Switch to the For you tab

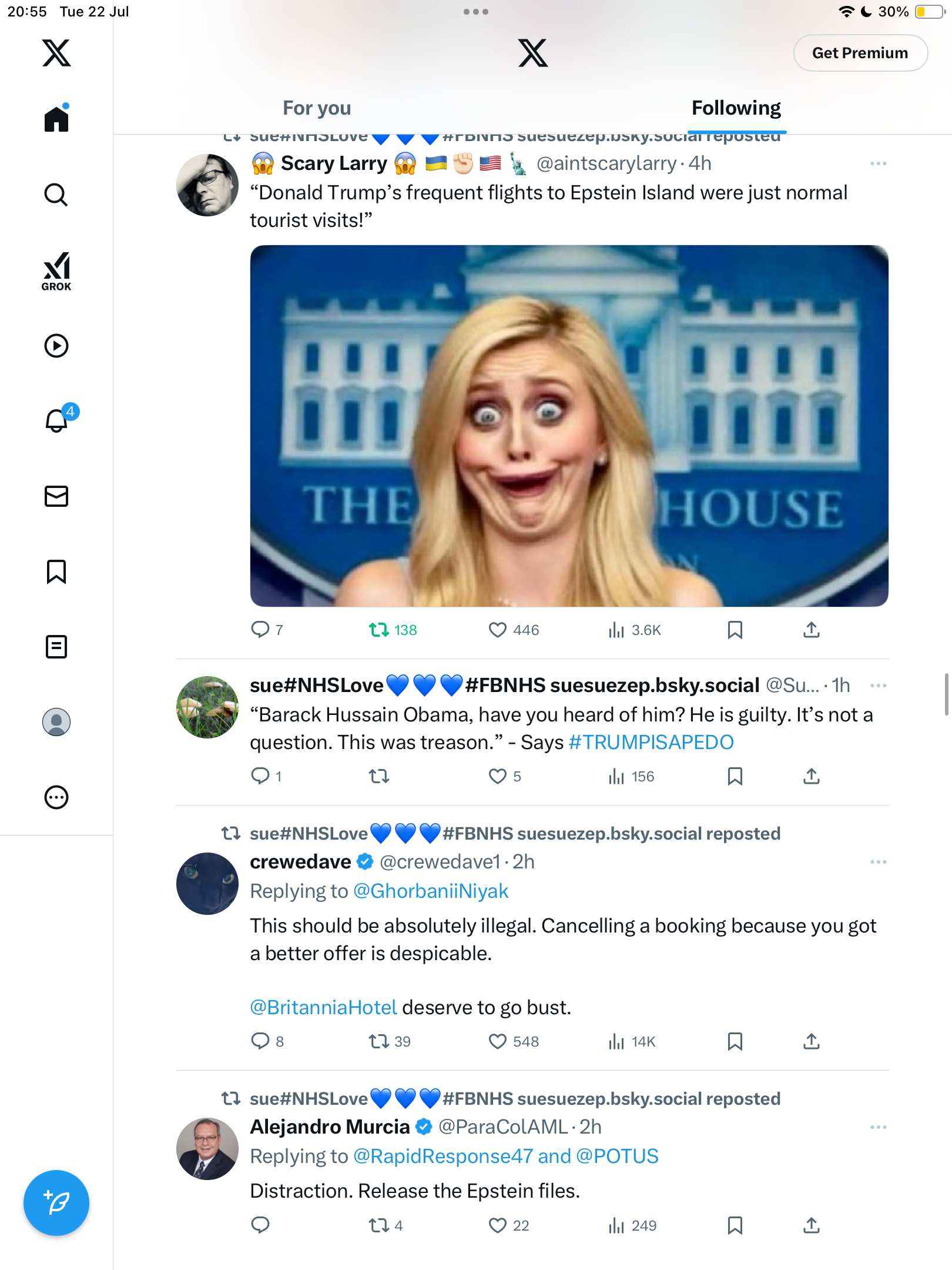click(317, 108)
